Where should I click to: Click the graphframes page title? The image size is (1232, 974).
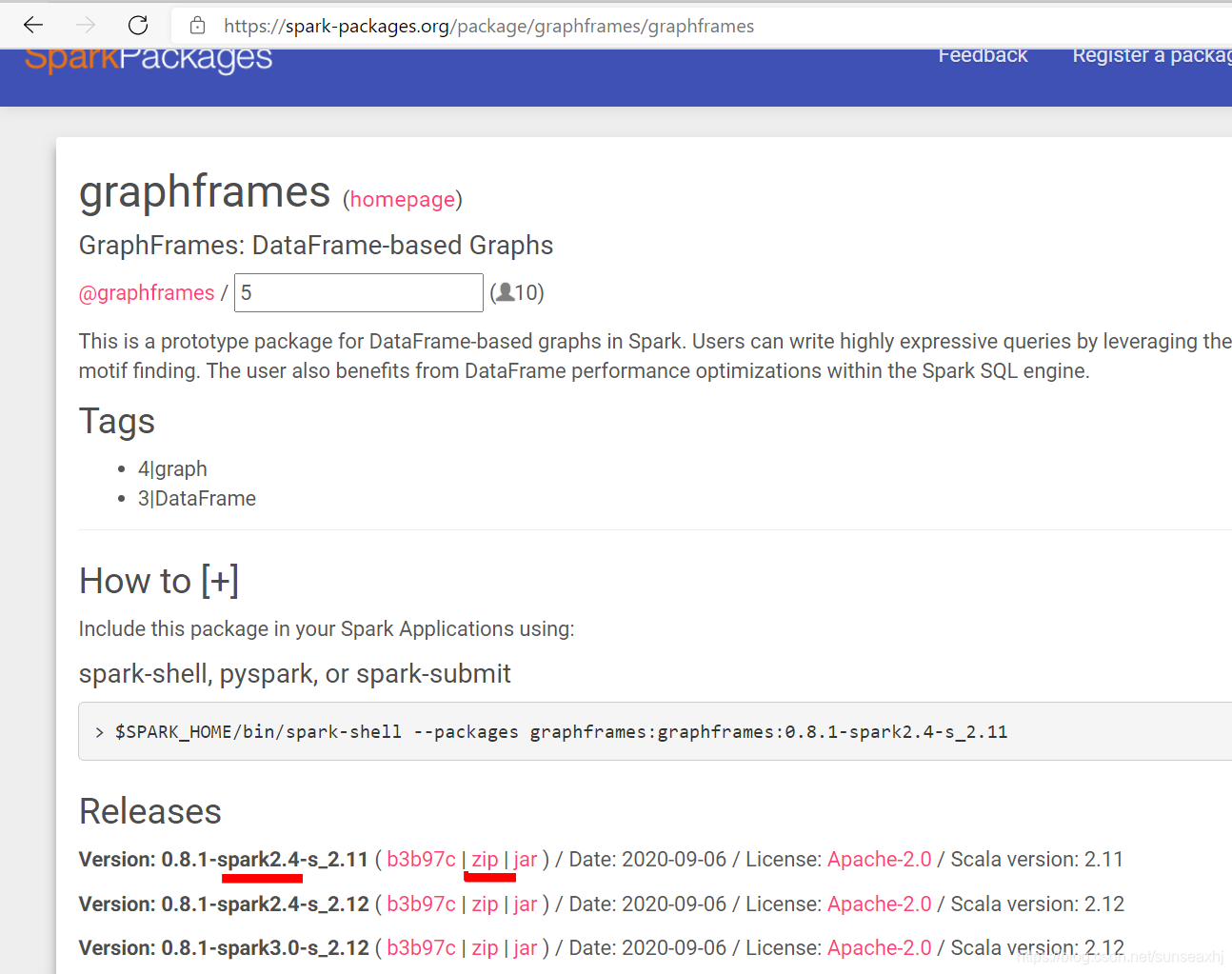(x=205, y=192)
